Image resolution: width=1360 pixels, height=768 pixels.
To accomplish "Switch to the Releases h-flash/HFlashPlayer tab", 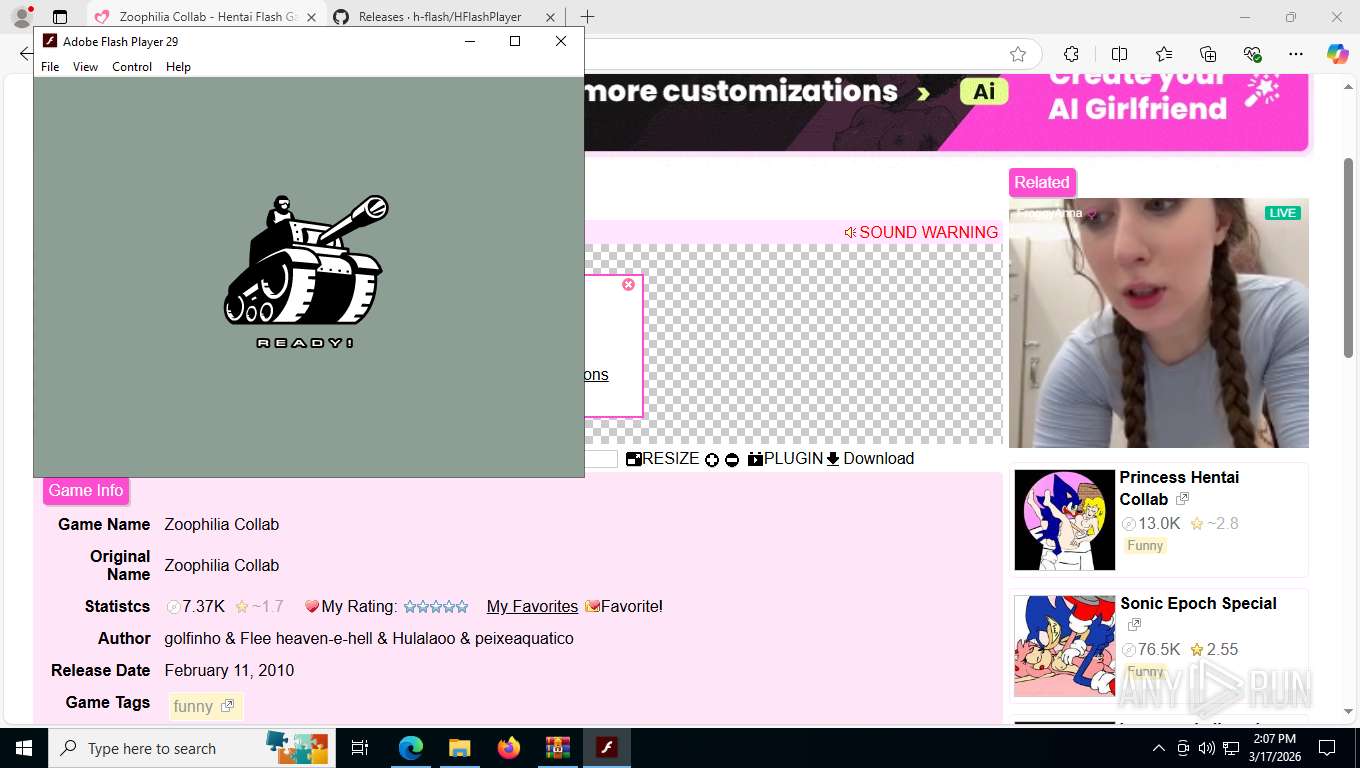I will 444,17.
